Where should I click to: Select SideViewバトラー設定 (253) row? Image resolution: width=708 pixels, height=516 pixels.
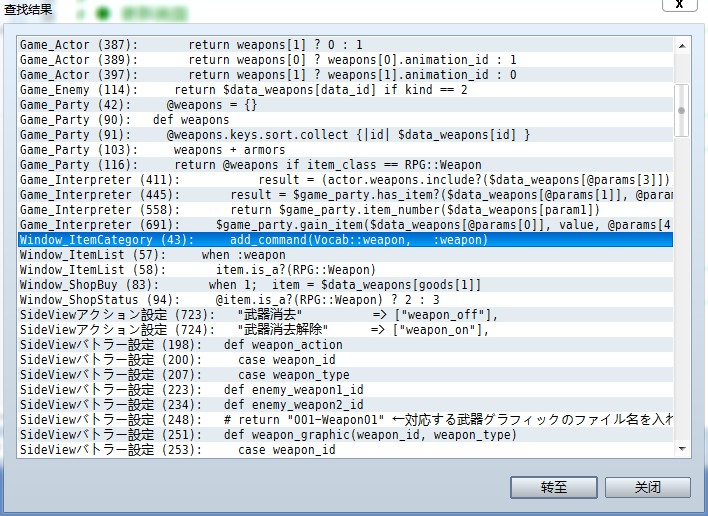pos(345,449)
